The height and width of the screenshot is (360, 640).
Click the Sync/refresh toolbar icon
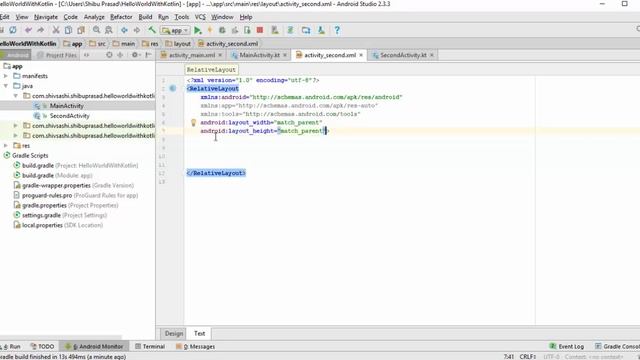pyautogui.click(x=13, y=30)
